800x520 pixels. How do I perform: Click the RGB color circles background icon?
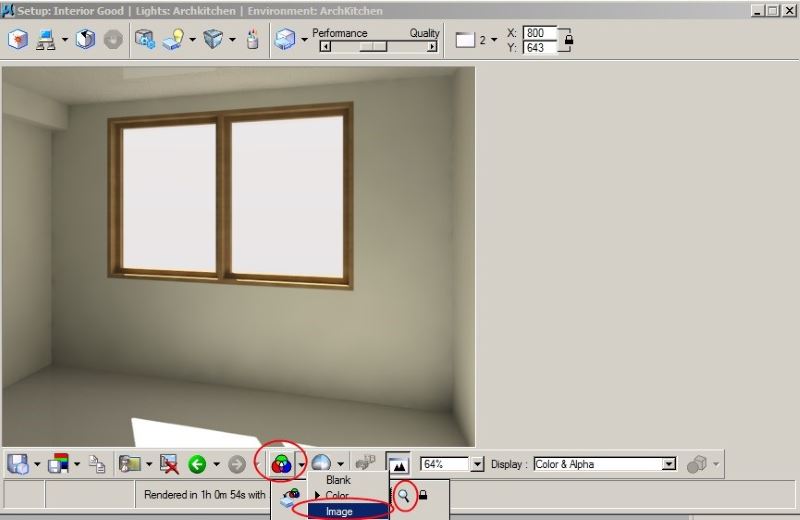[282, 464]
